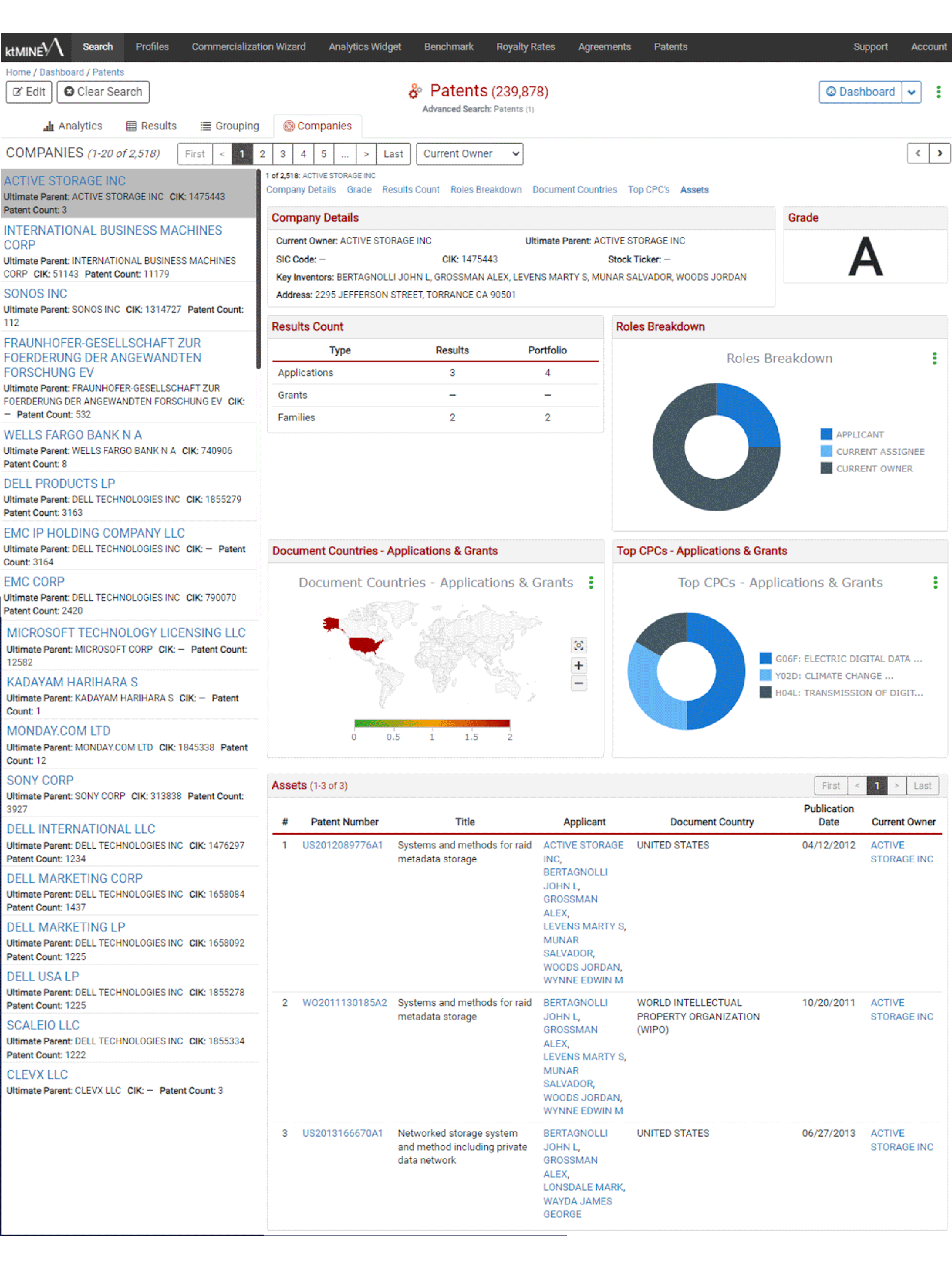
Task: Click the companies list scrollbar
Action: 258,270
